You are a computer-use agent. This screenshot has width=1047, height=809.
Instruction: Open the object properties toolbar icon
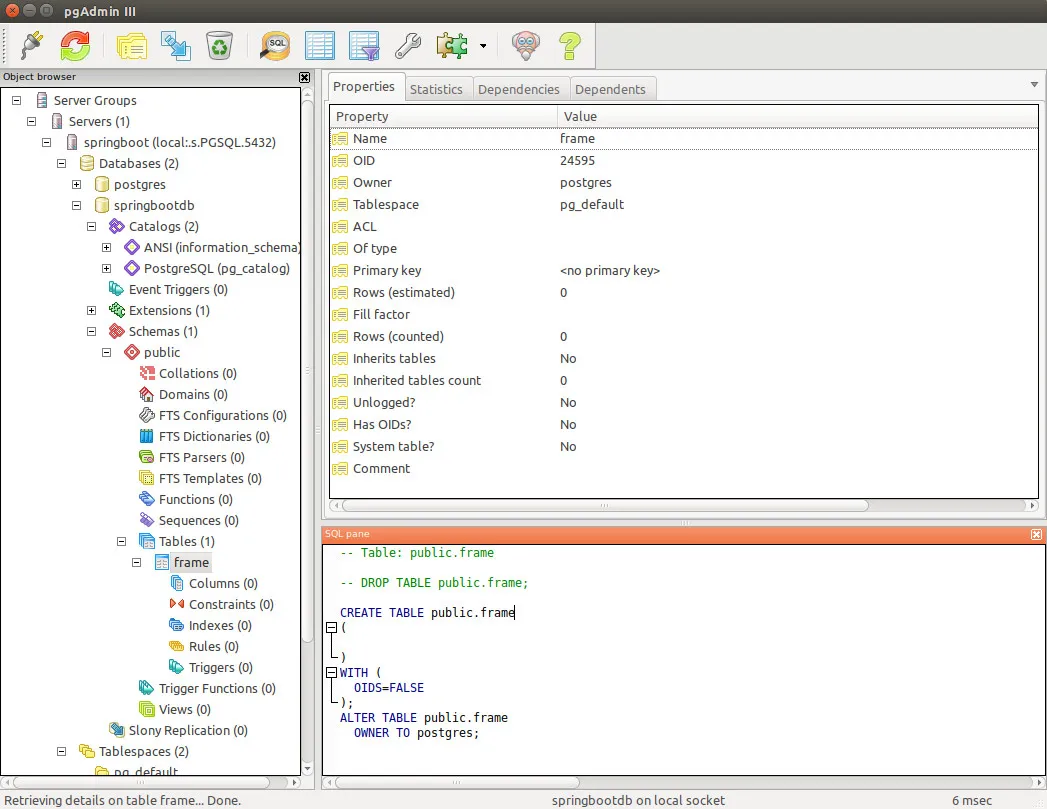[x=131, y=45]
